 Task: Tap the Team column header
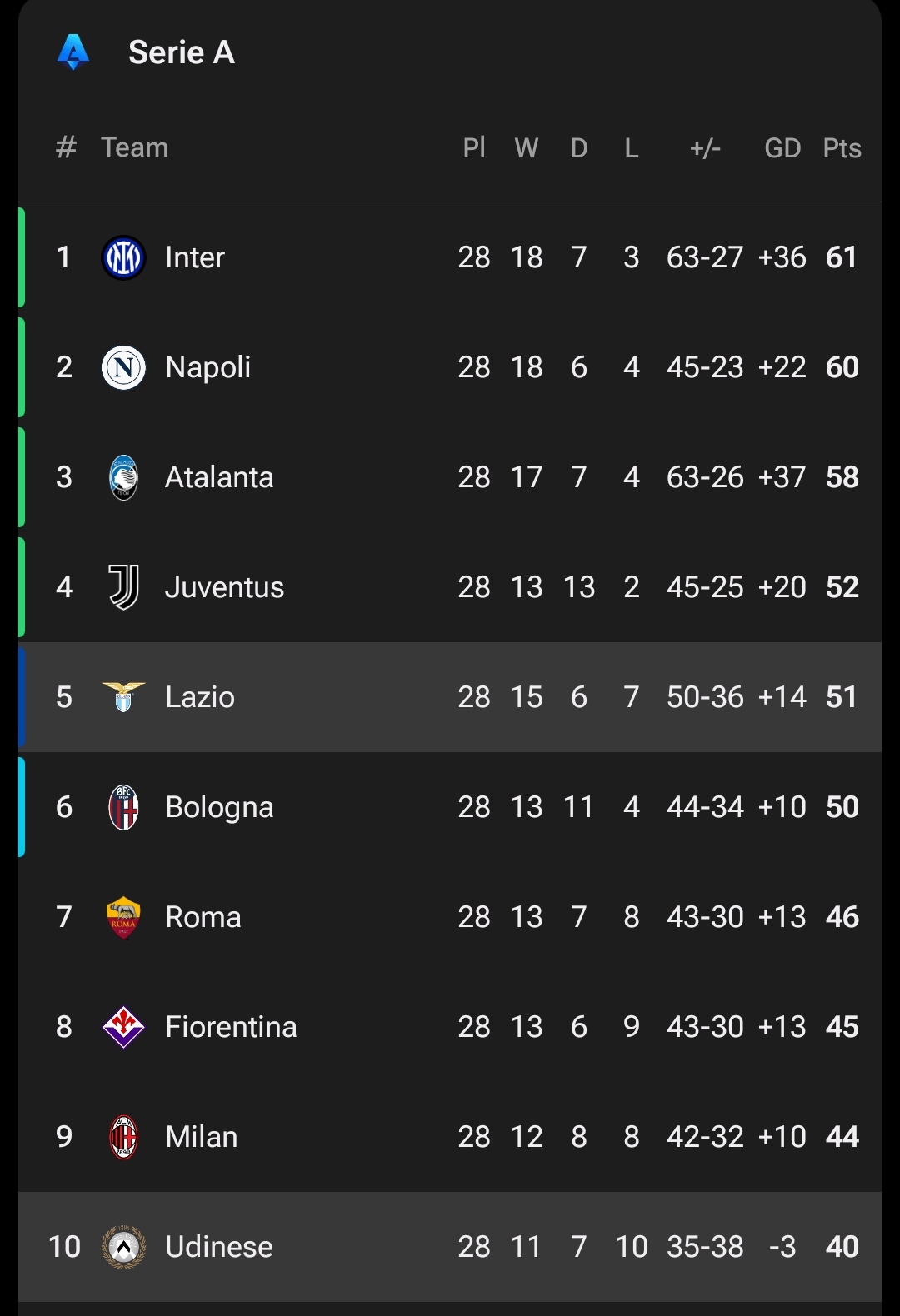(134, 147)
